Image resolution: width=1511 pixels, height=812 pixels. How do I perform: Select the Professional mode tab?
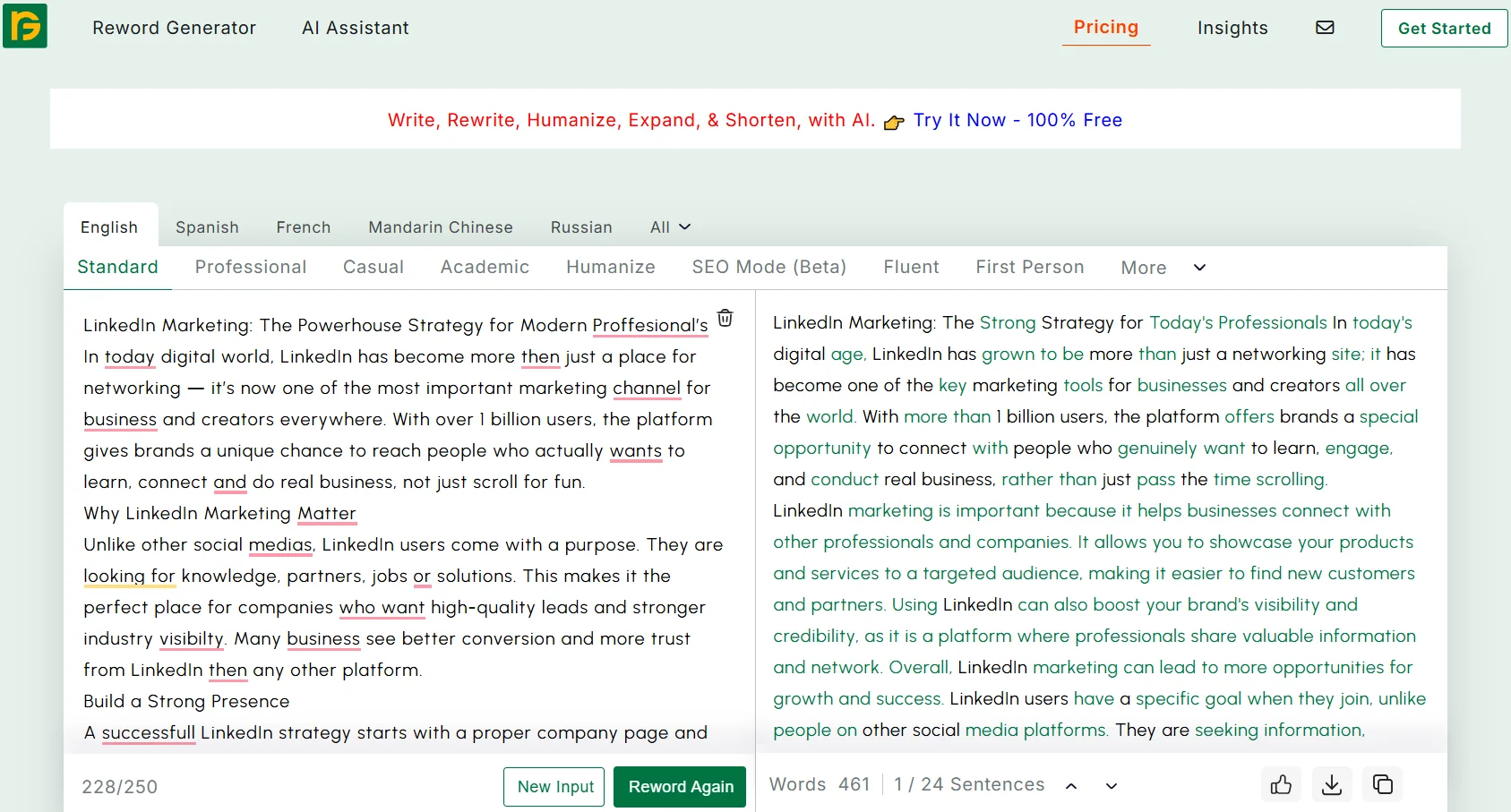click(251, 267)
